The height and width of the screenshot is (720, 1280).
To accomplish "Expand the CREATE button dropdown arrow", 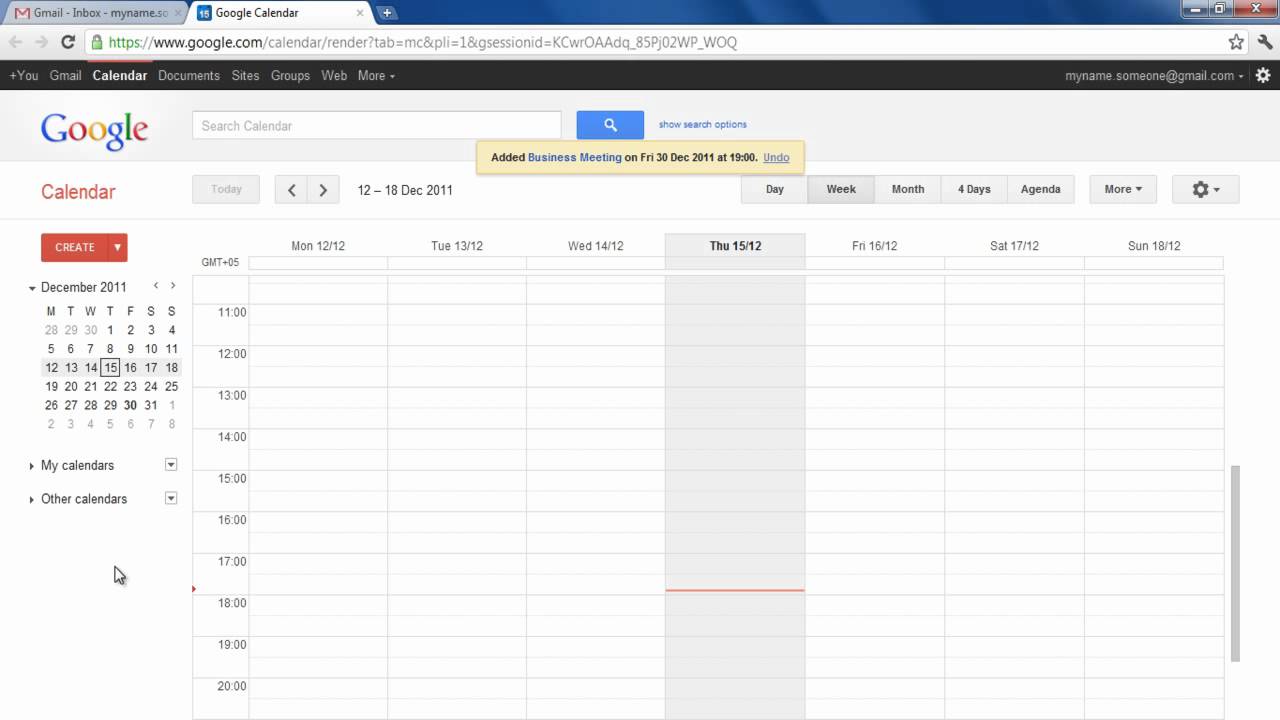I will tap(115, 247).
